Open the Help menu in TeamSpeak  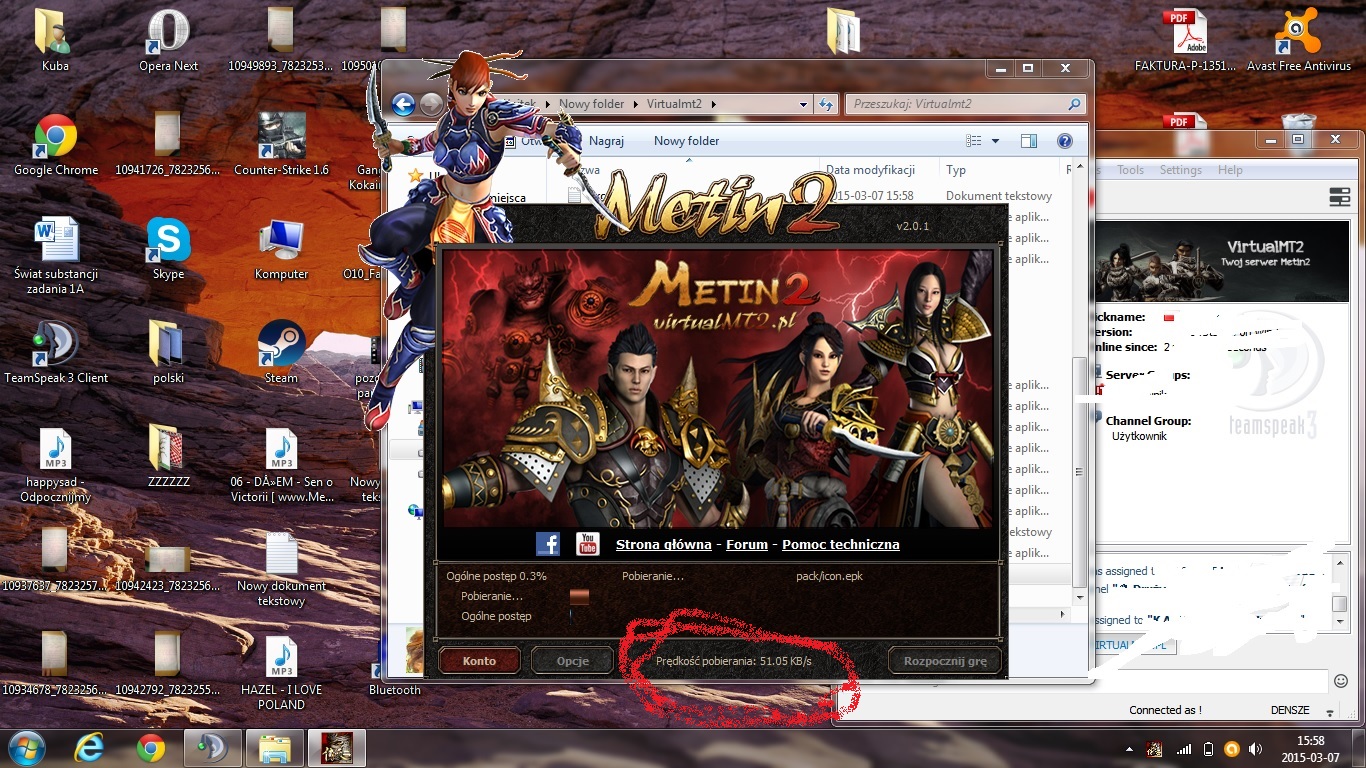point(1230,170)
